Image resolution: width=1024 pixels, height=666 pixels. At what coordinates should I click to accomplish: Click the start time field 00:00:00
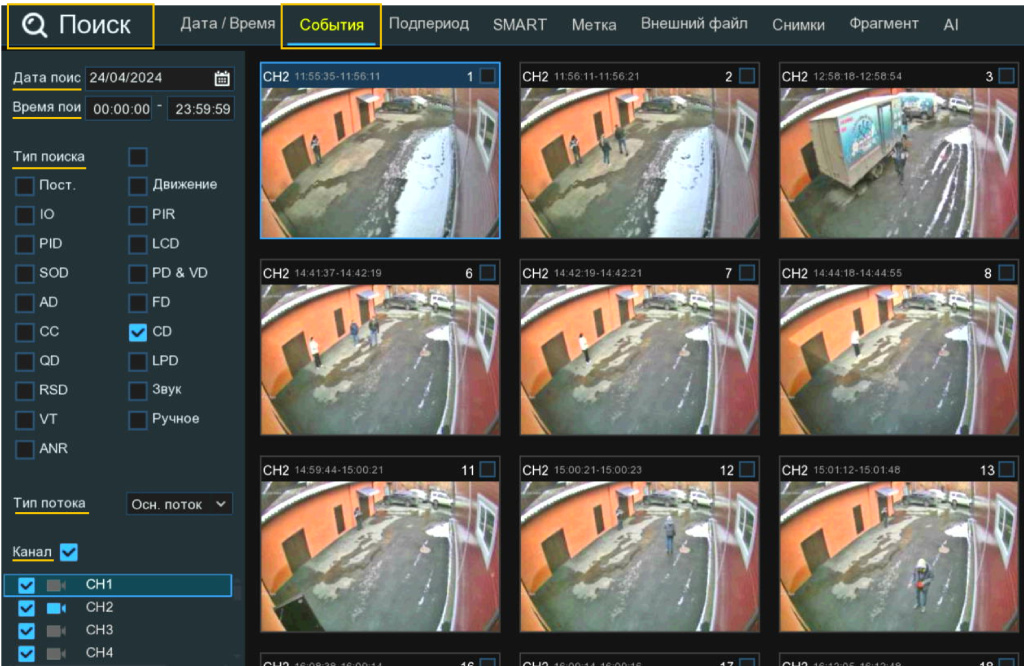click(x=119, y=109)
